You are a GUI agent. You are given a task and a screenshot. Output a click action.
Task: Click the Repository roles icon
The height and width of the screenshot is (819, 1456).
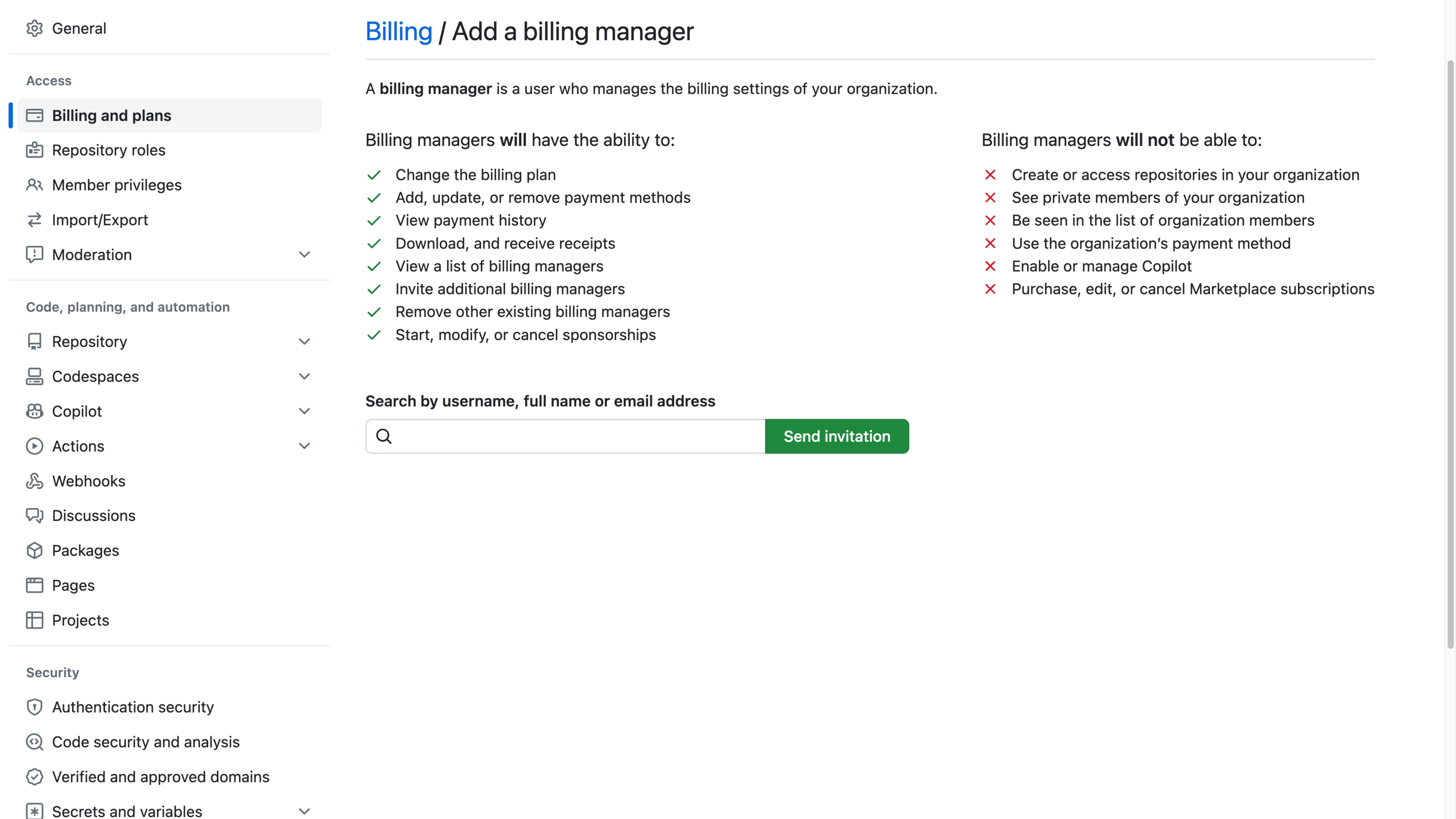point(34,150)
